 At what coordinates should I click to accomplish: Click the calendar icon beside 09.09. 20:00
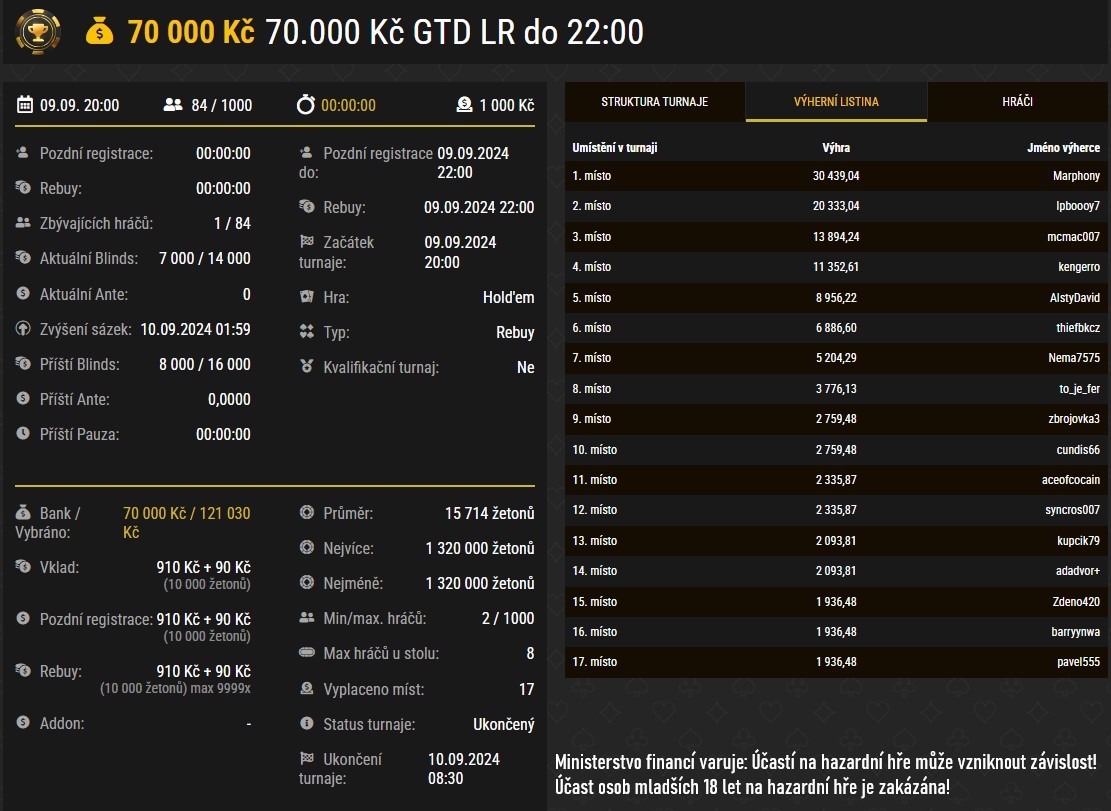point(25,105)
